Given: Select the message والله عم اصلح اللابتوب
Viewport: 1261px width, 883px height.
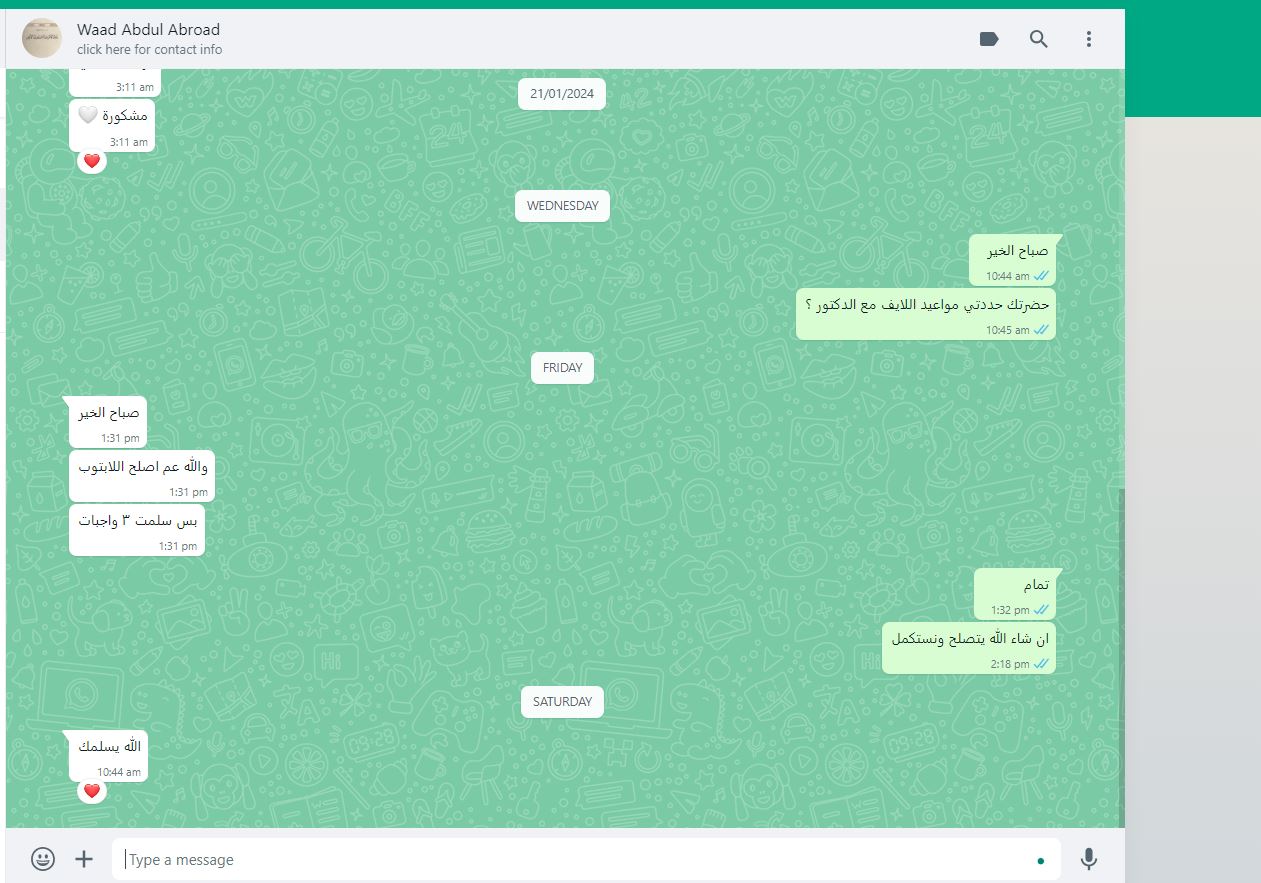Looking at the screenshot, I should [x=142, y=476].
